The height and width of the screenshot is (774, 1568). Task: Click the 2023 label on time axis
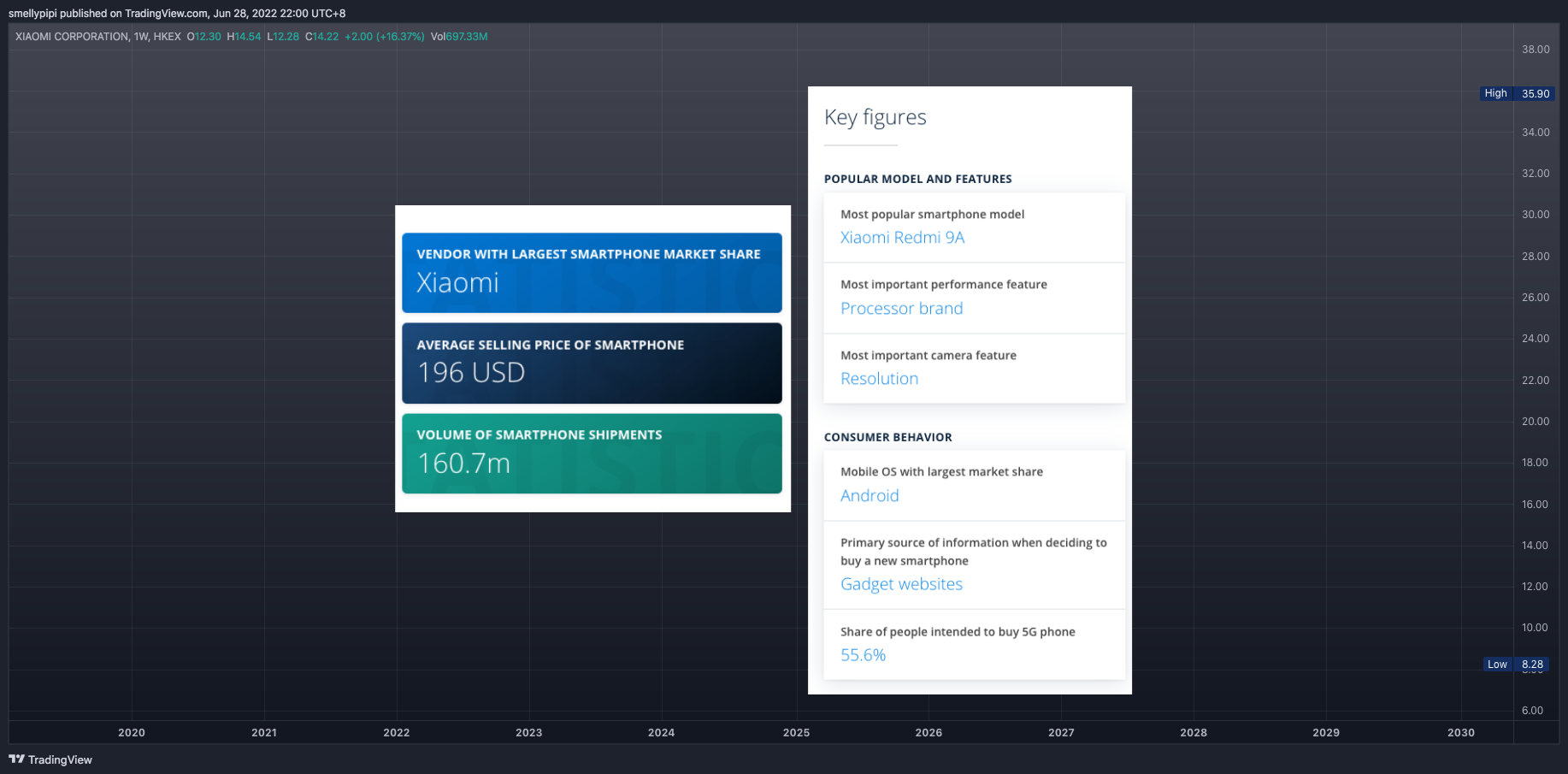pos(529,733)
